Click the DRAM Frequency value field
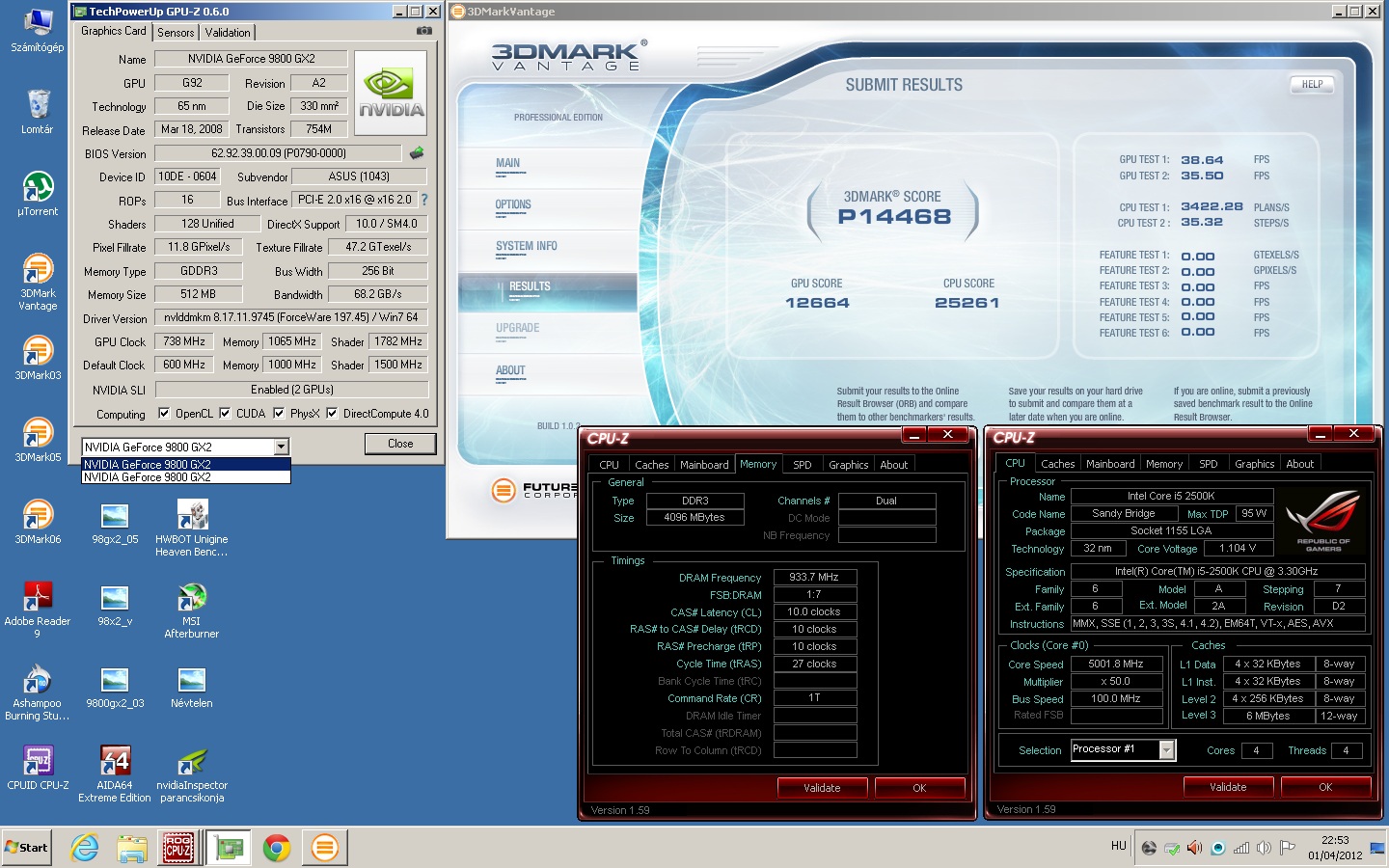This screenshot has height=868, width=1389. [815, 577]
